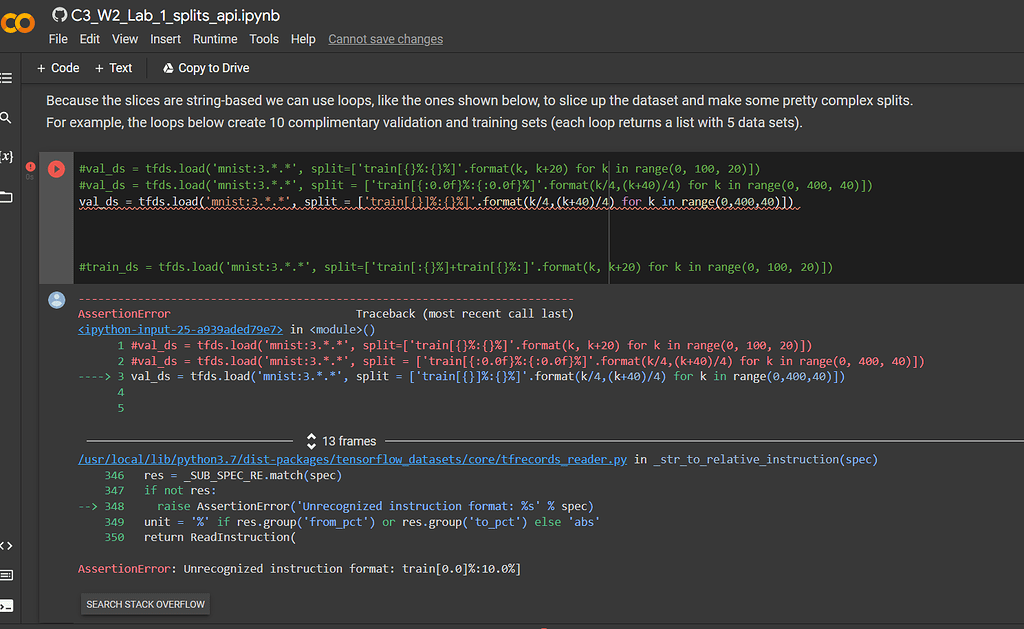Image resolution: width=1024 pixels, height=629 pixels.
Task: Click the red cell error indicator
Action: click(30, 166)
